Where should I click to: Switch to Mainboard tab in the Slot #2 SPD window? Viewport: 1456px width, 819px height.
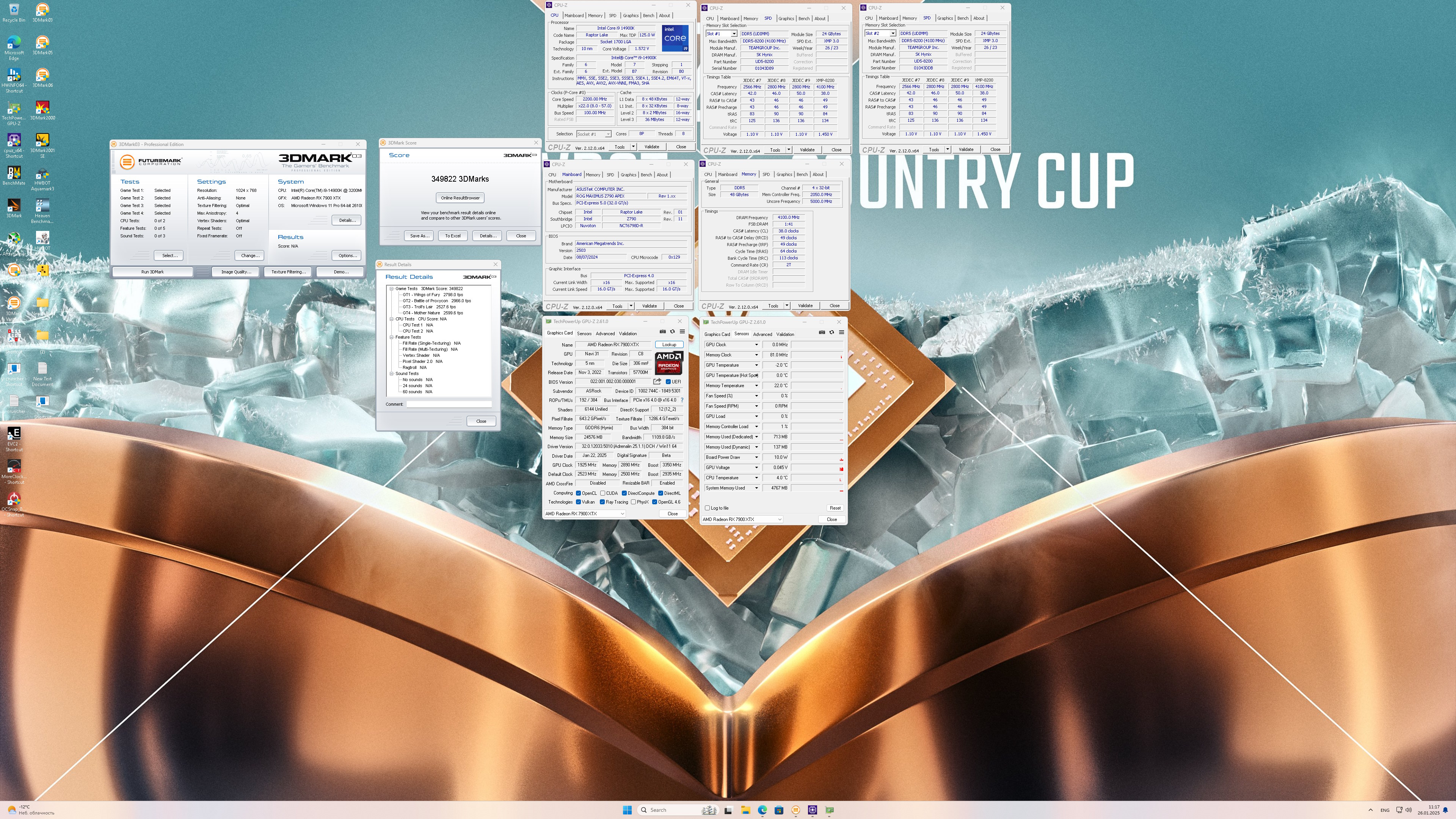click(x=888, y=18)
